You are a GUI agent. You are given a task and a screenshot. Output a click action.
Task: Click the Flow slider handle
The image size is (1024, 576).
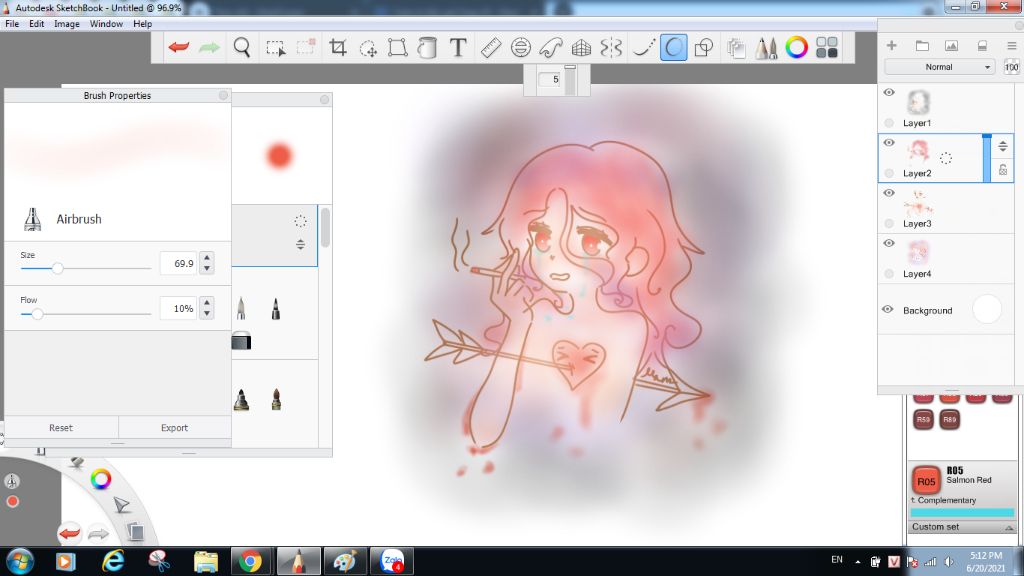(x=37, y=313)
